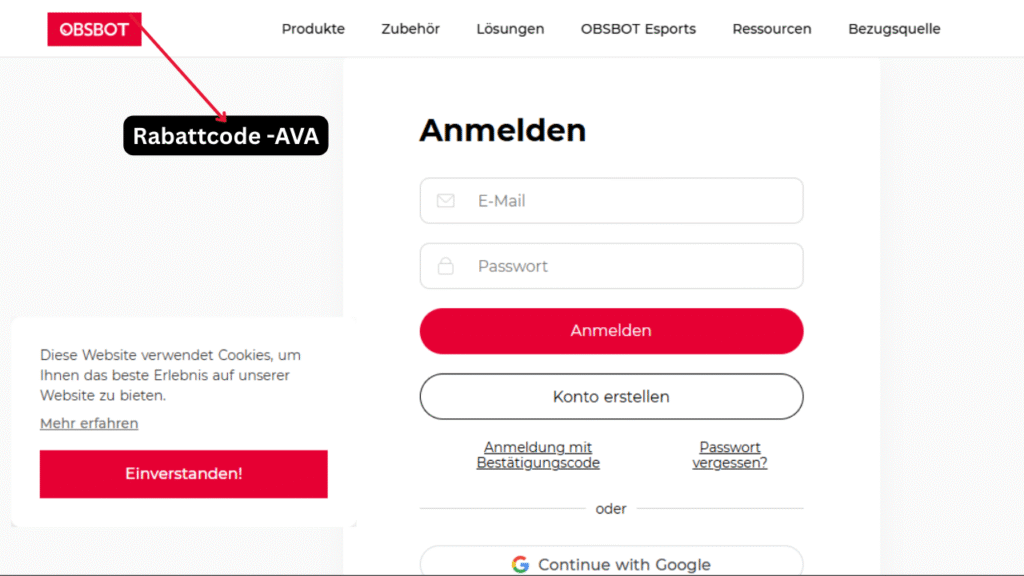Open the Zubehör menu
This screenshot has height=576, width=1024.
click(410, 29)
